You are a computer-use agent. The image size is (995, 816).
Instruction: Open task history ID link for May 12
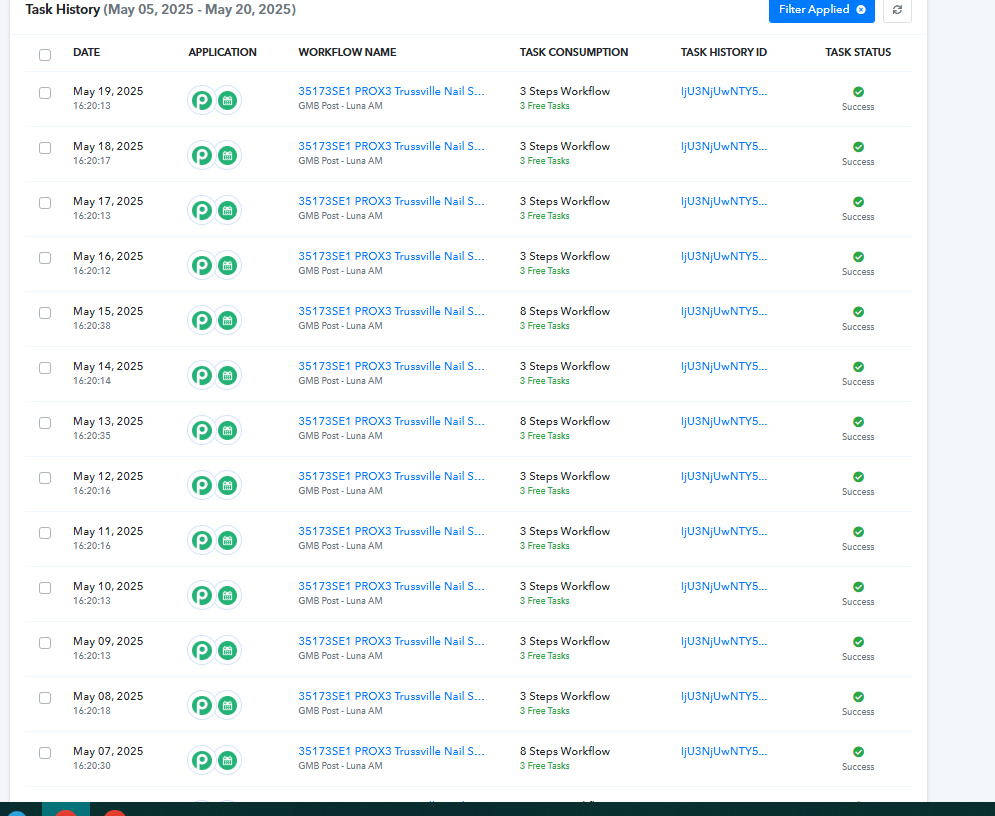coord(723,477)
